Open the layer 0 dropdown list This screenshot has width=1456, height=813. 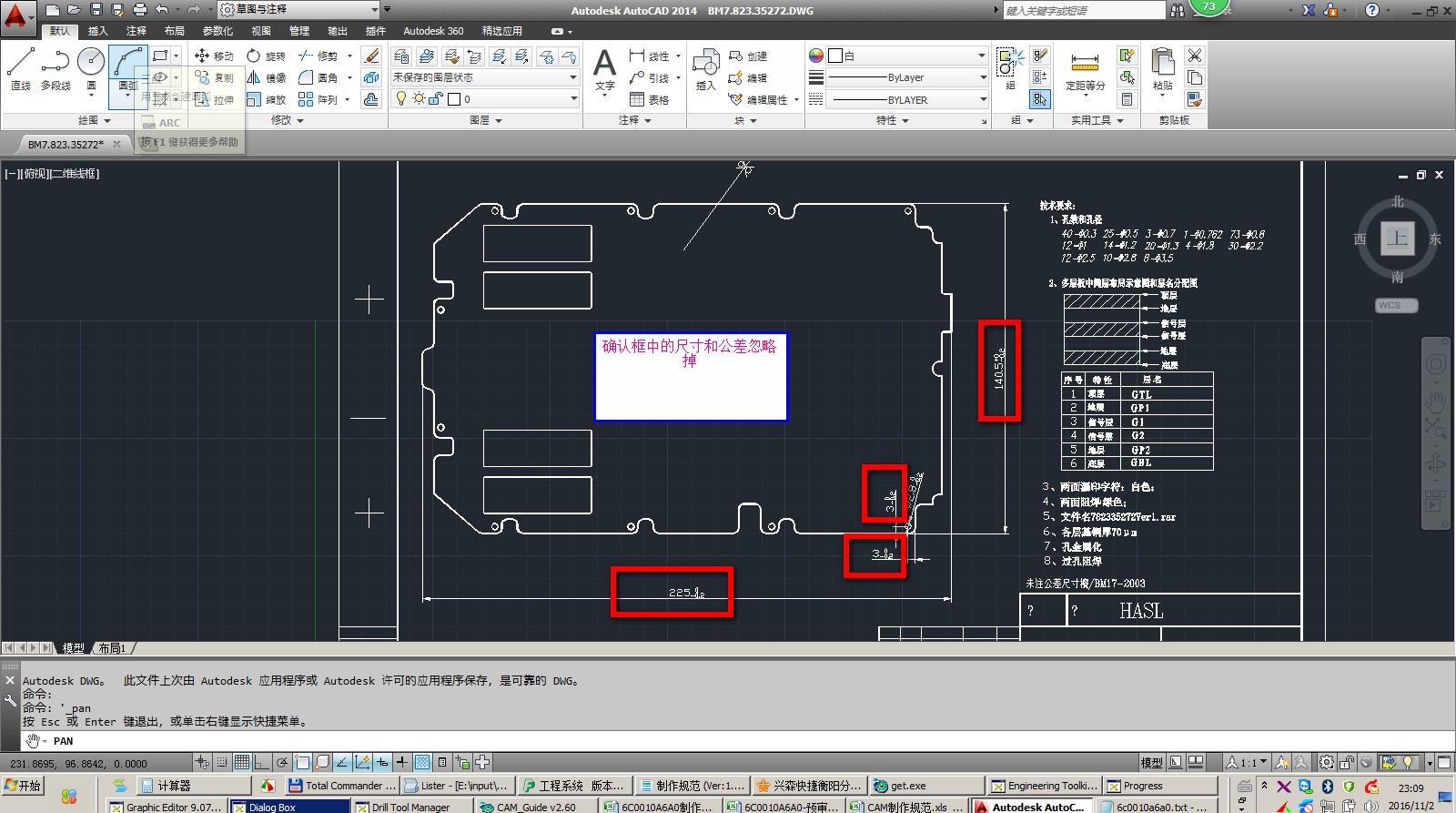point(485,99)
